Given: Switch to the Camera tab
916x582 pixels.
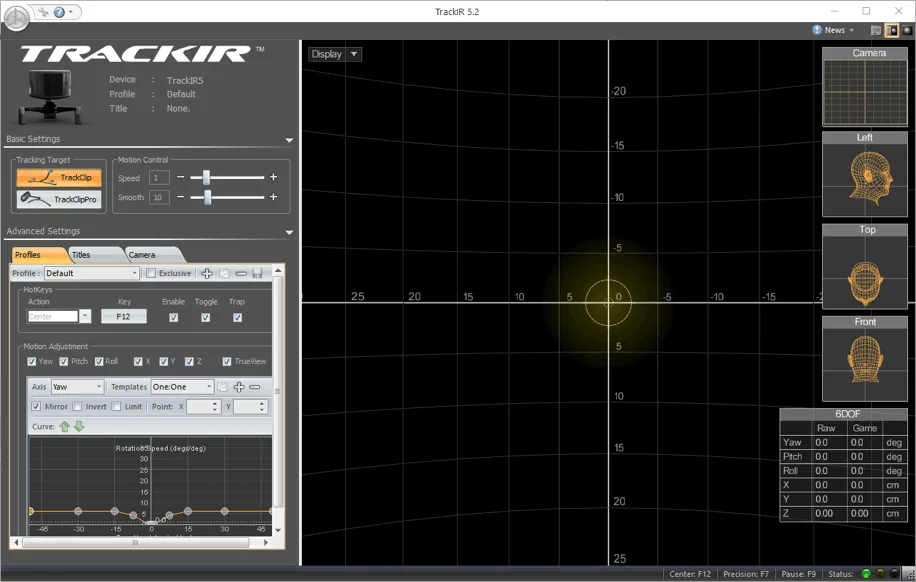Looking at the screenshot, I should (151, 255).
